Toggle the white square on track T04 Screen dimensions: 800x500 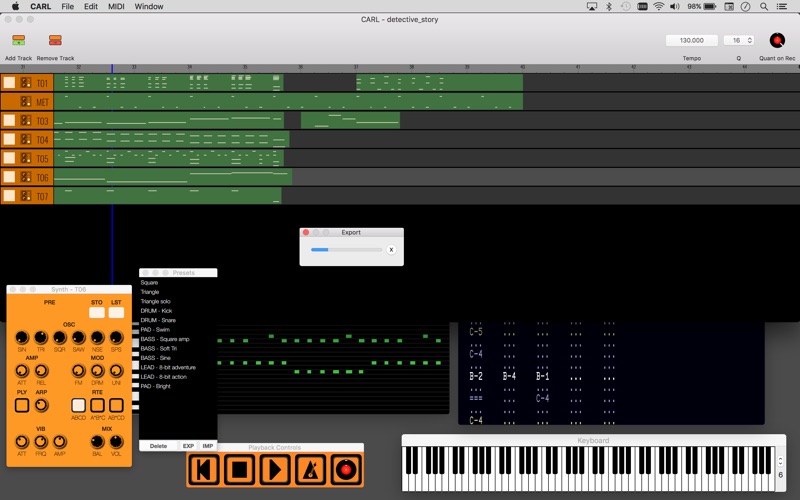point(9,139)
